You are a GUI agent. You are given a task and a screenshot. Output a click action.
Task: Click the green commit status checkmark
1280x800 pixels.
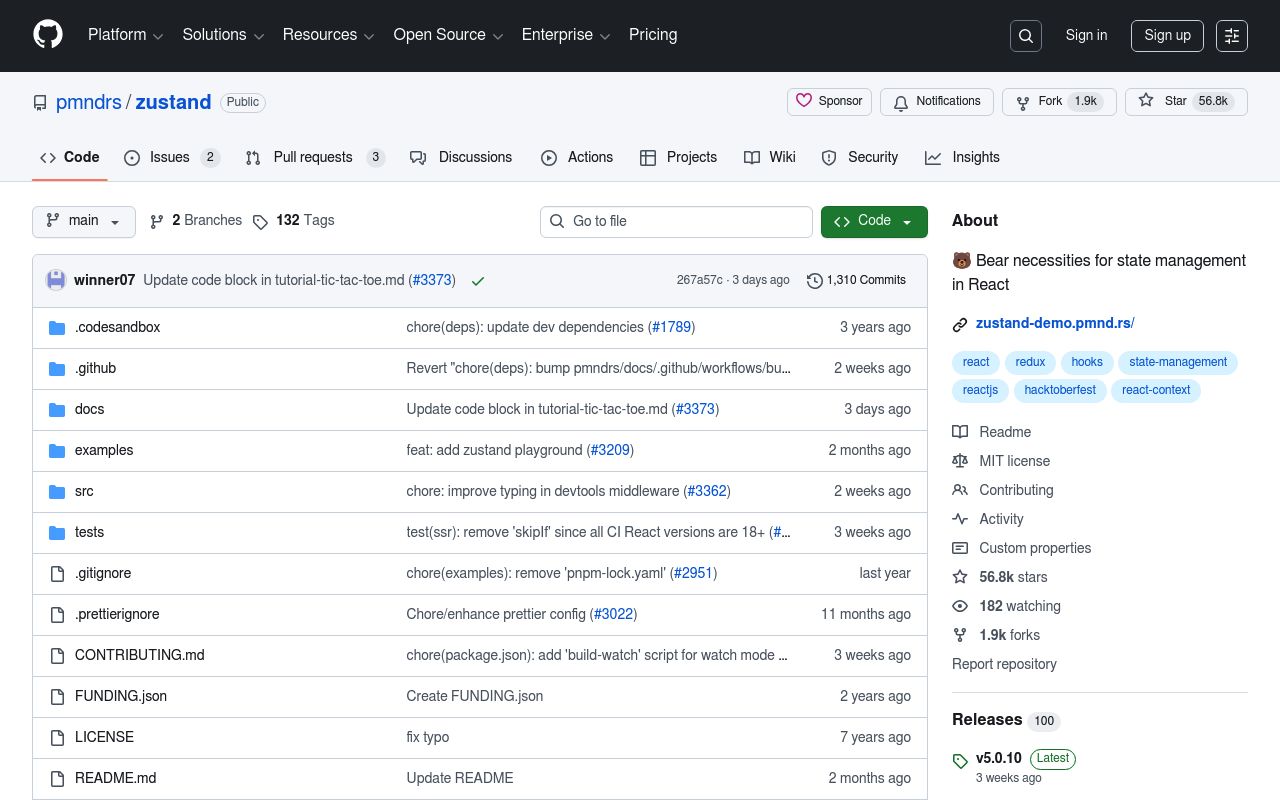coord(478,281)
